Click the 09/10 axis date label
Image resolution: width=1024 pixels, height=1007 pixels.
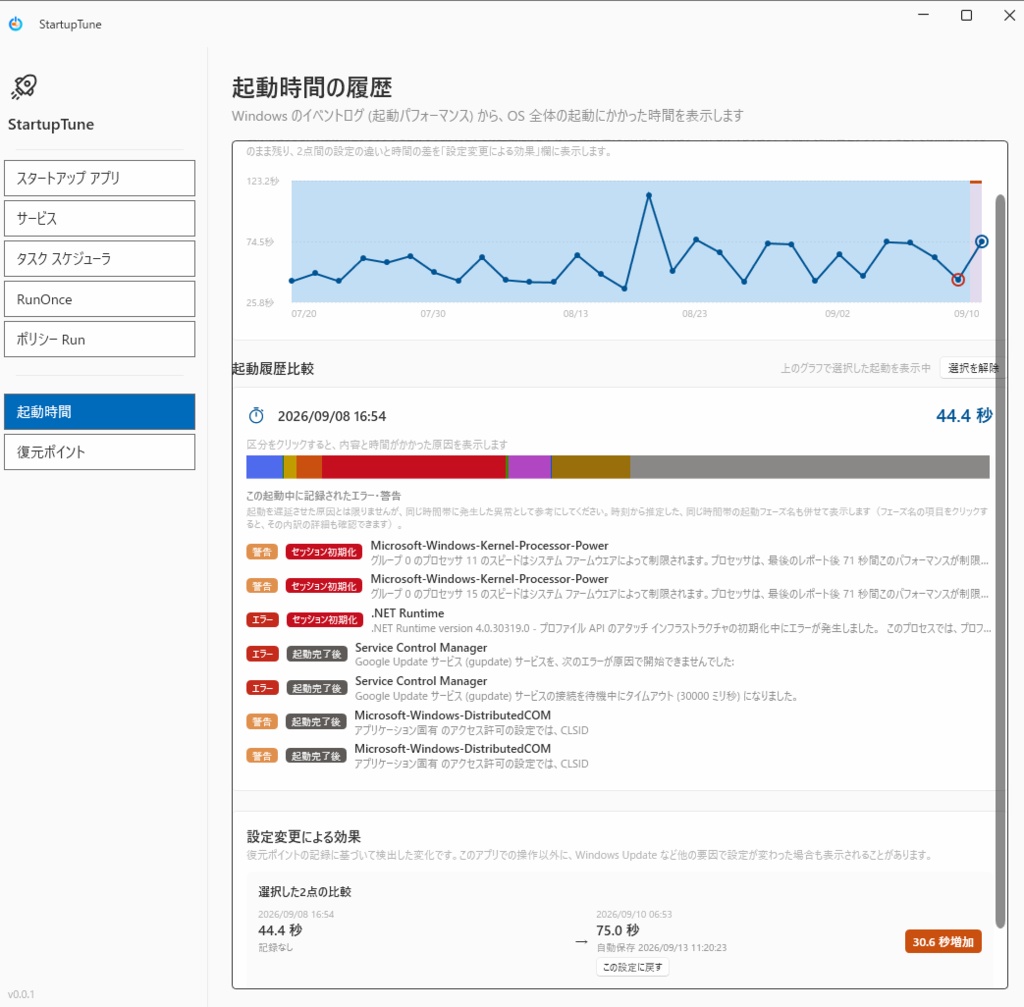click(967, 313)
